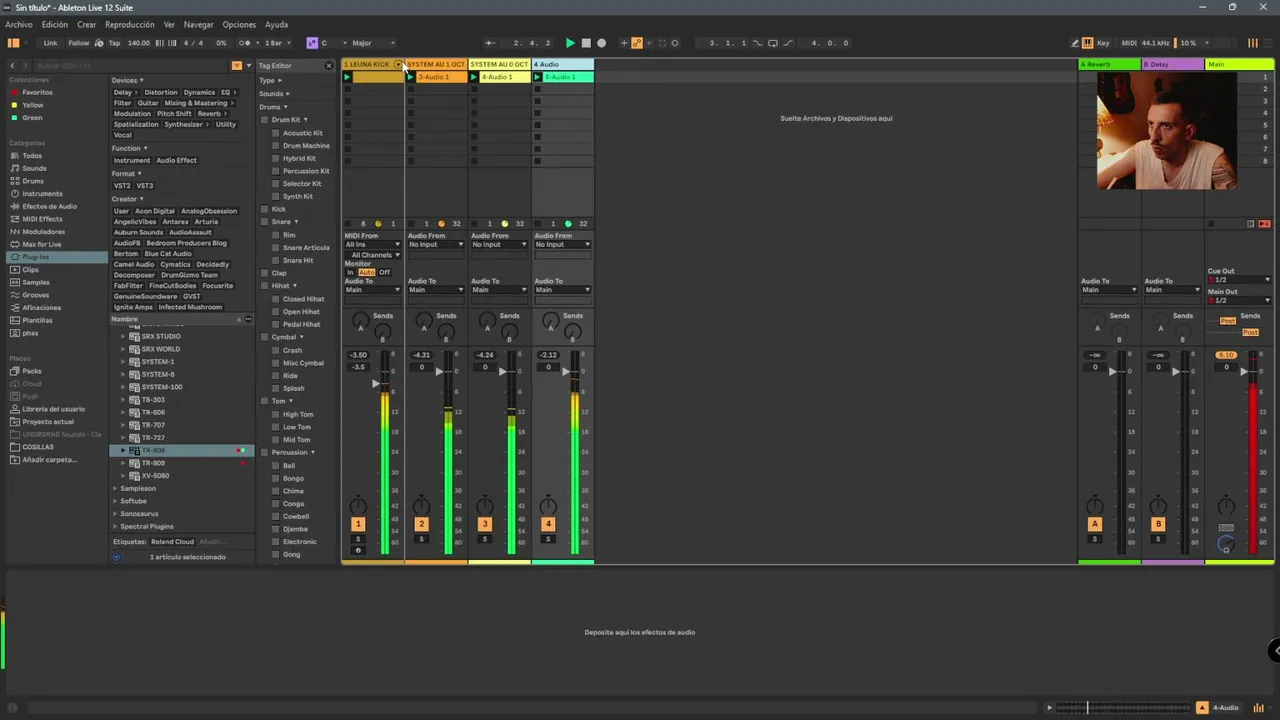Viewport: 1280px width, 720px height.
Task: Select Instruments category in browser
Action: click(42, 194)
